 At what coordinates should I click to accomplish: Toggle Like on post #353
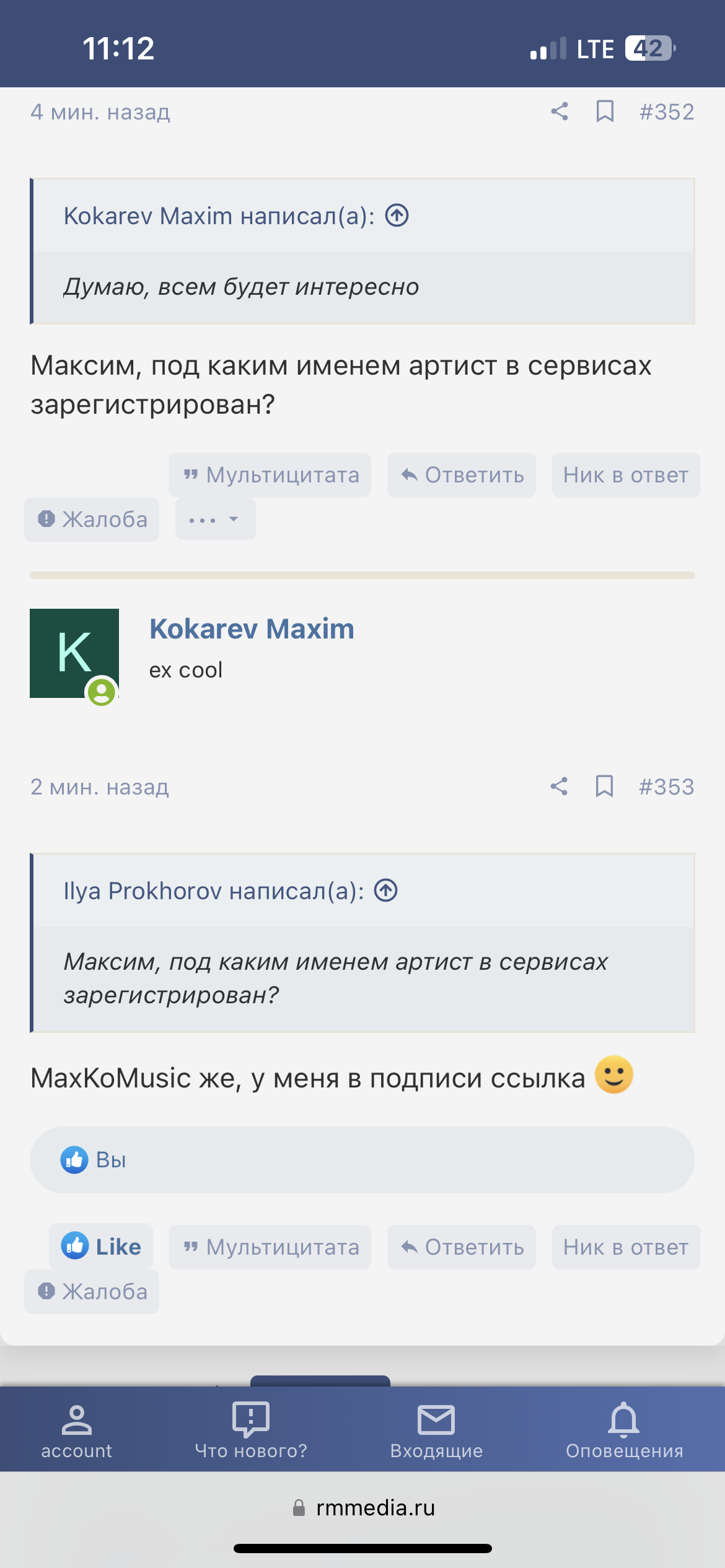tap(101, 1246)
